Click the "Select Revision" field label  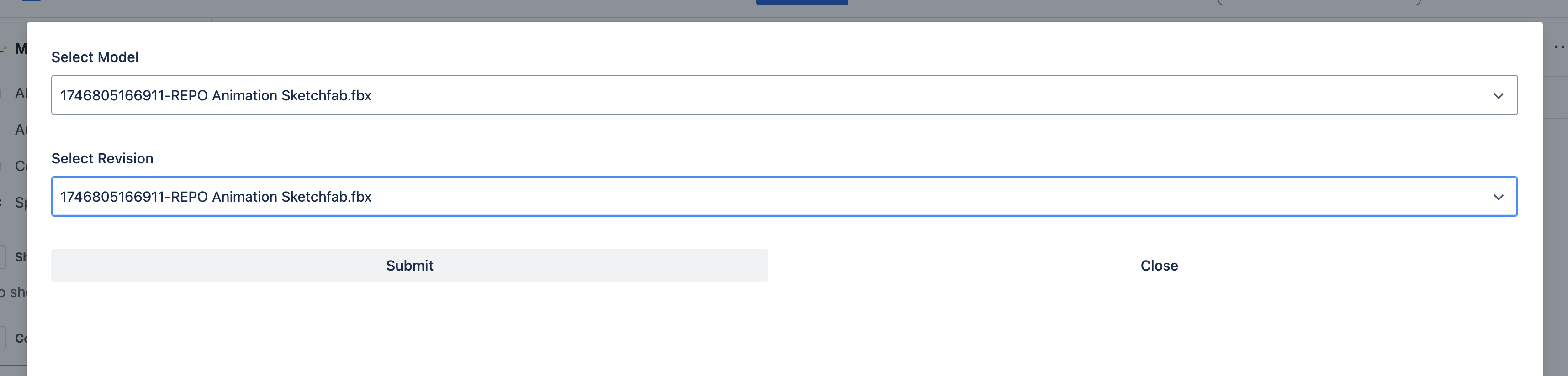point(102,158)
